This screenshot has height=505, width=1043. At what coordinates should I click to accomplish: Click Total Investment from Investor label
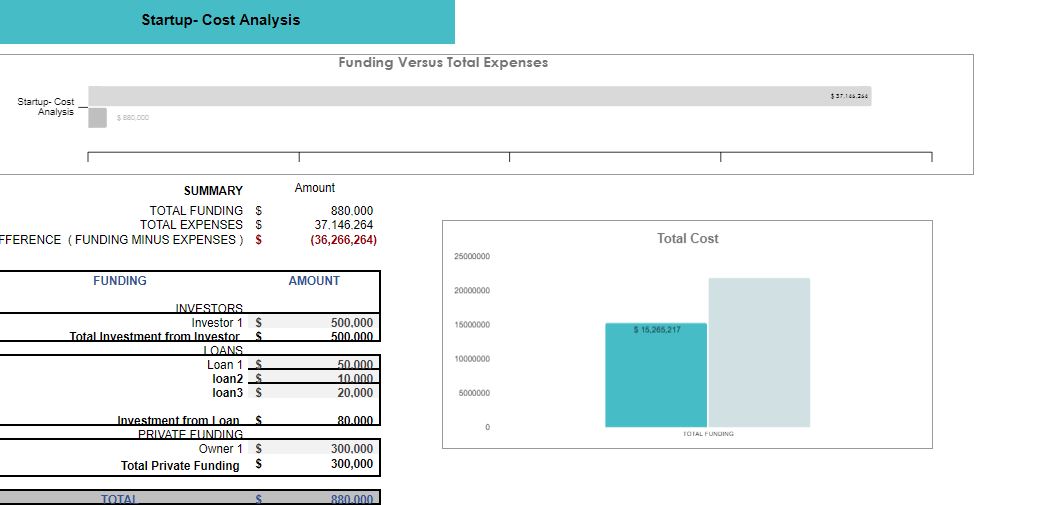pyautogui.click(x=154, y=336)
